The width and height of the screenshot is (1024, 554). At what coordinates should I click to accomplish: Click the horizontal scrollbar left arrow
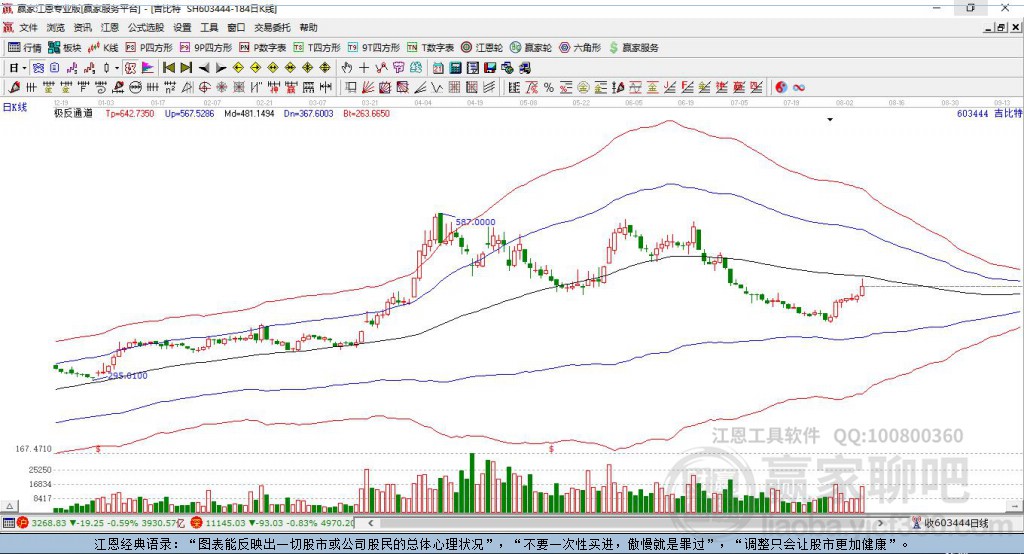(x=371, y=523)
